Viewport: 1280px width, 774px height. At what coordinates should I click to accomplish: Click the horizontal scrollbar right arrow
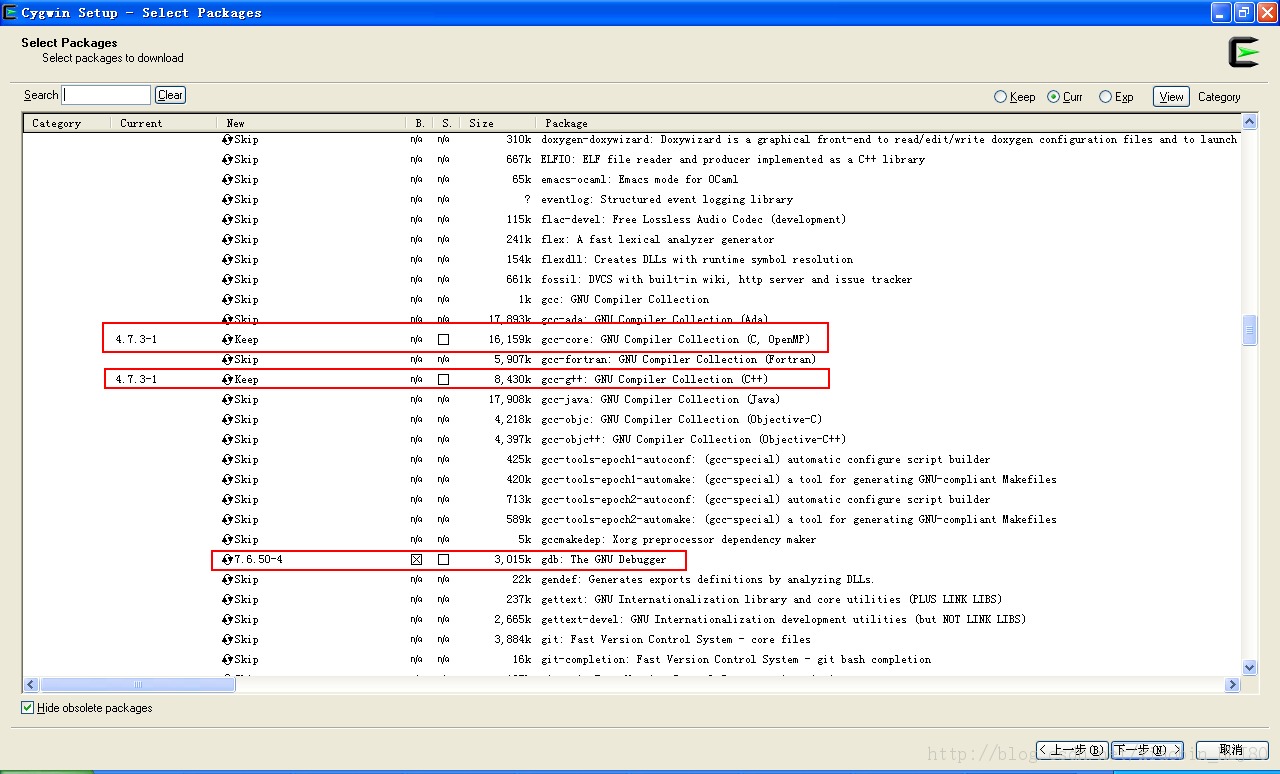1232,685
